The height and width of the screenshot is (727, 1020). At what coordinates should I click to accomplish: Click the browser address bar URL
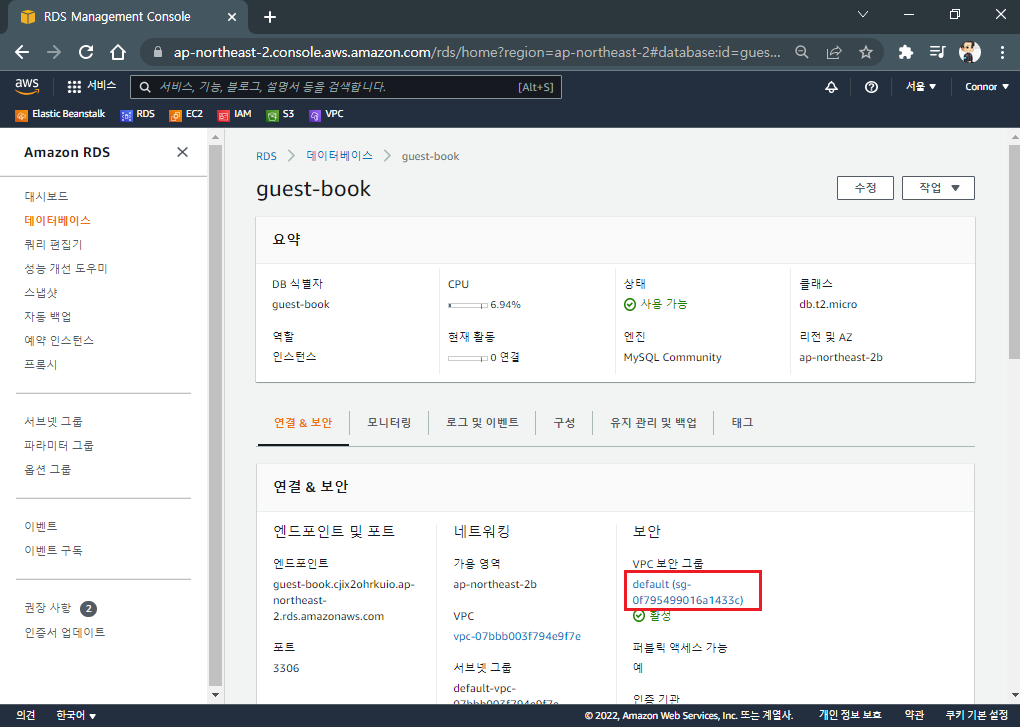tap(477, 52)
